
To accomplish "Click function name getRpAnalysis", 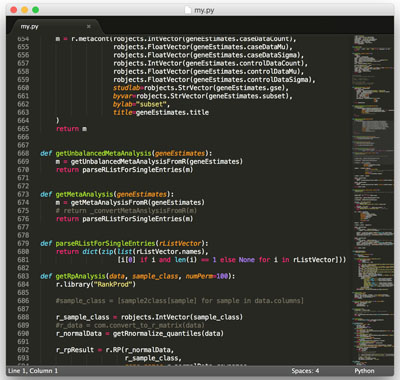I will click(x=80, y=276).
